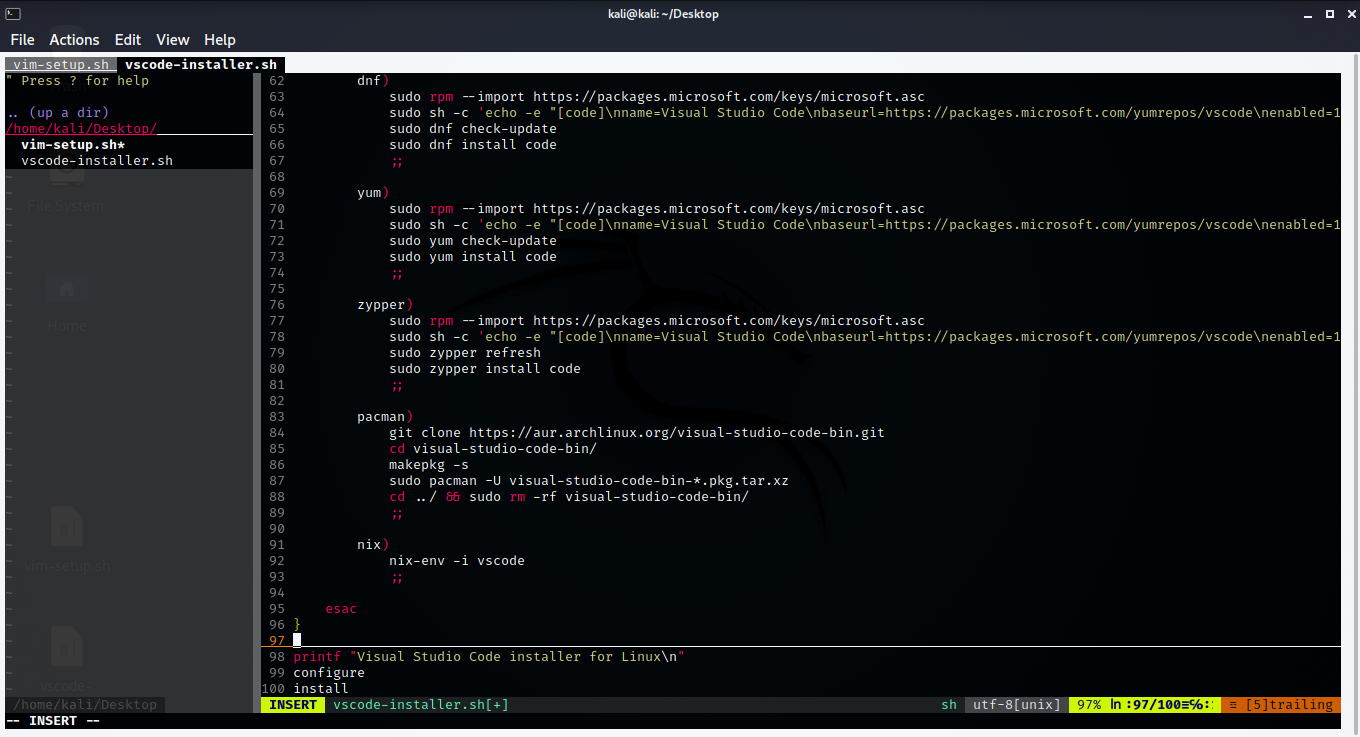Click the 97% position indicator

pos(1089,705)
